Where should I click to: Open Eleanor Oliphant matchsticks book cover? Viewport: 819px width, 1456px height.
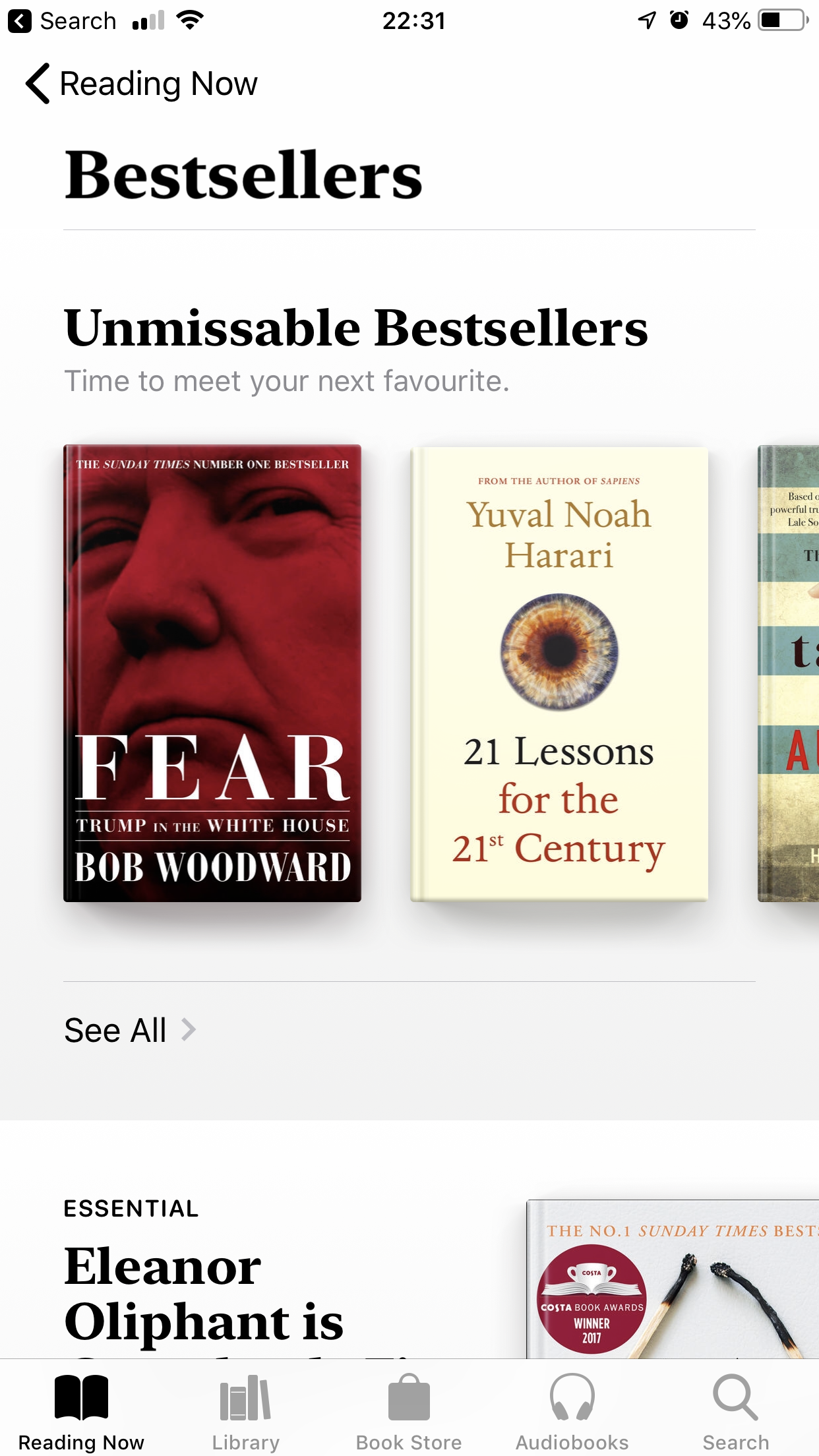(x=673, y=1279)
